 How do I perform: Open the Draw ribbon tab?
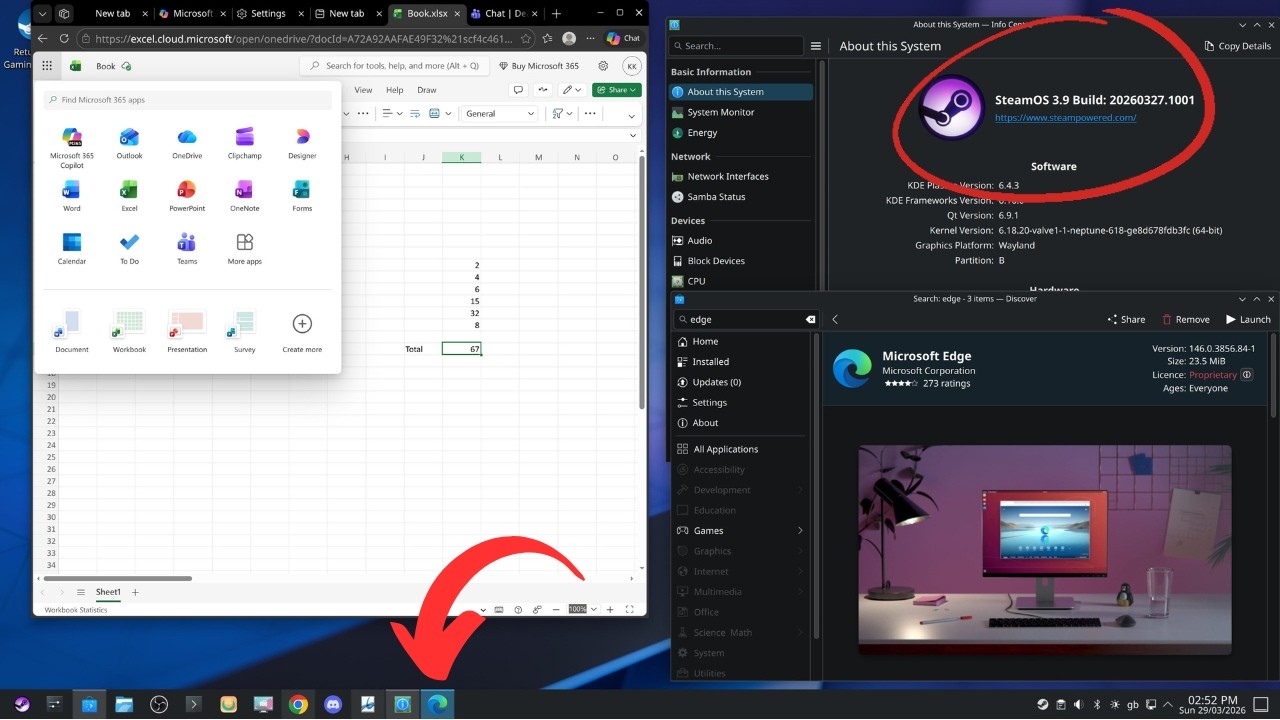click(427, 90)
